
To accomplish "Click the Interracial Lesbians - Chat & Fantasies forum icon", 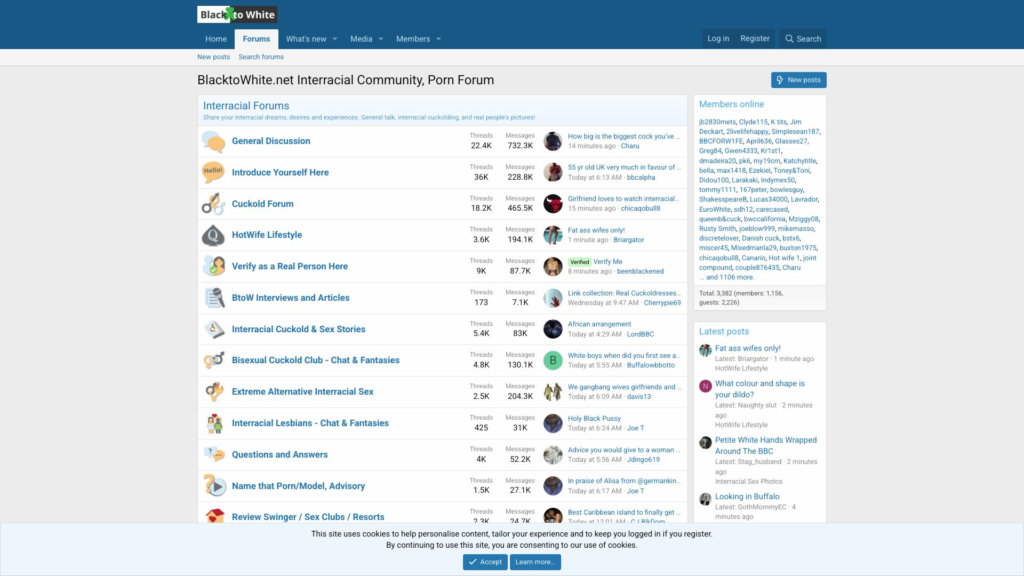I will pos(213,423).
